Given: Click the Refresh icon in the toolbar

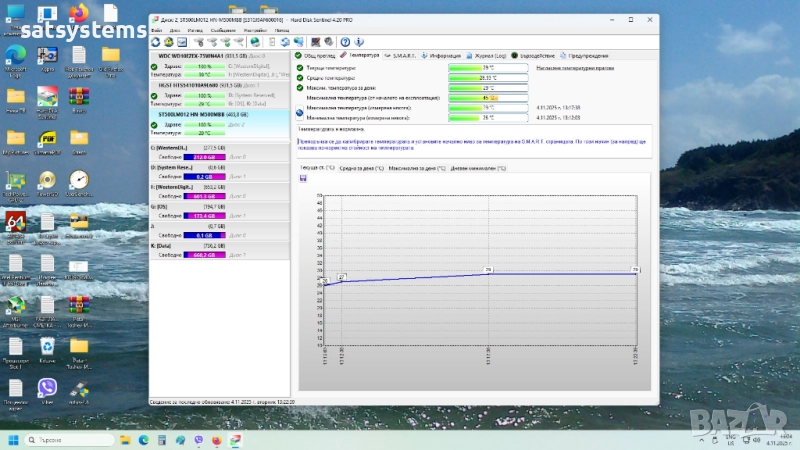Looking at the screenshot, I should coord(156,42).
